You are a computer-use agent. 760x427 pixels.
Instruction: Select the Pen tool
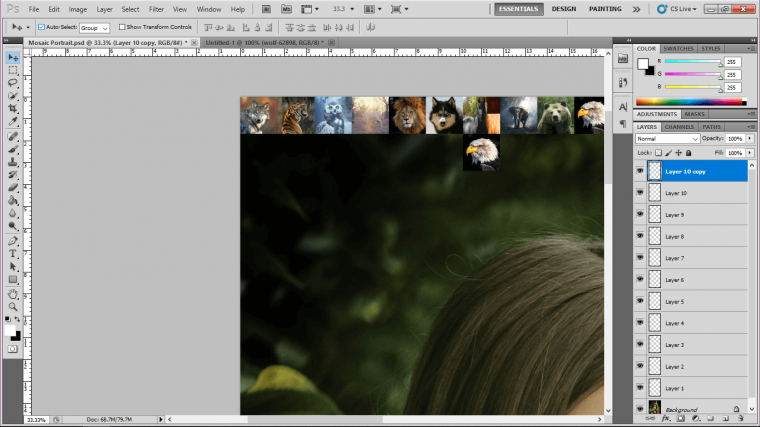pos(13,241)
